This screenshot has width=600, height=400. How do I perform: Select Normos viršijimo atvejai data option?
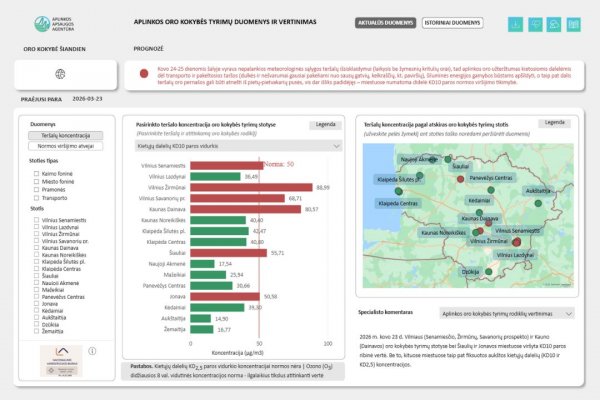click(x=65, y=146)
